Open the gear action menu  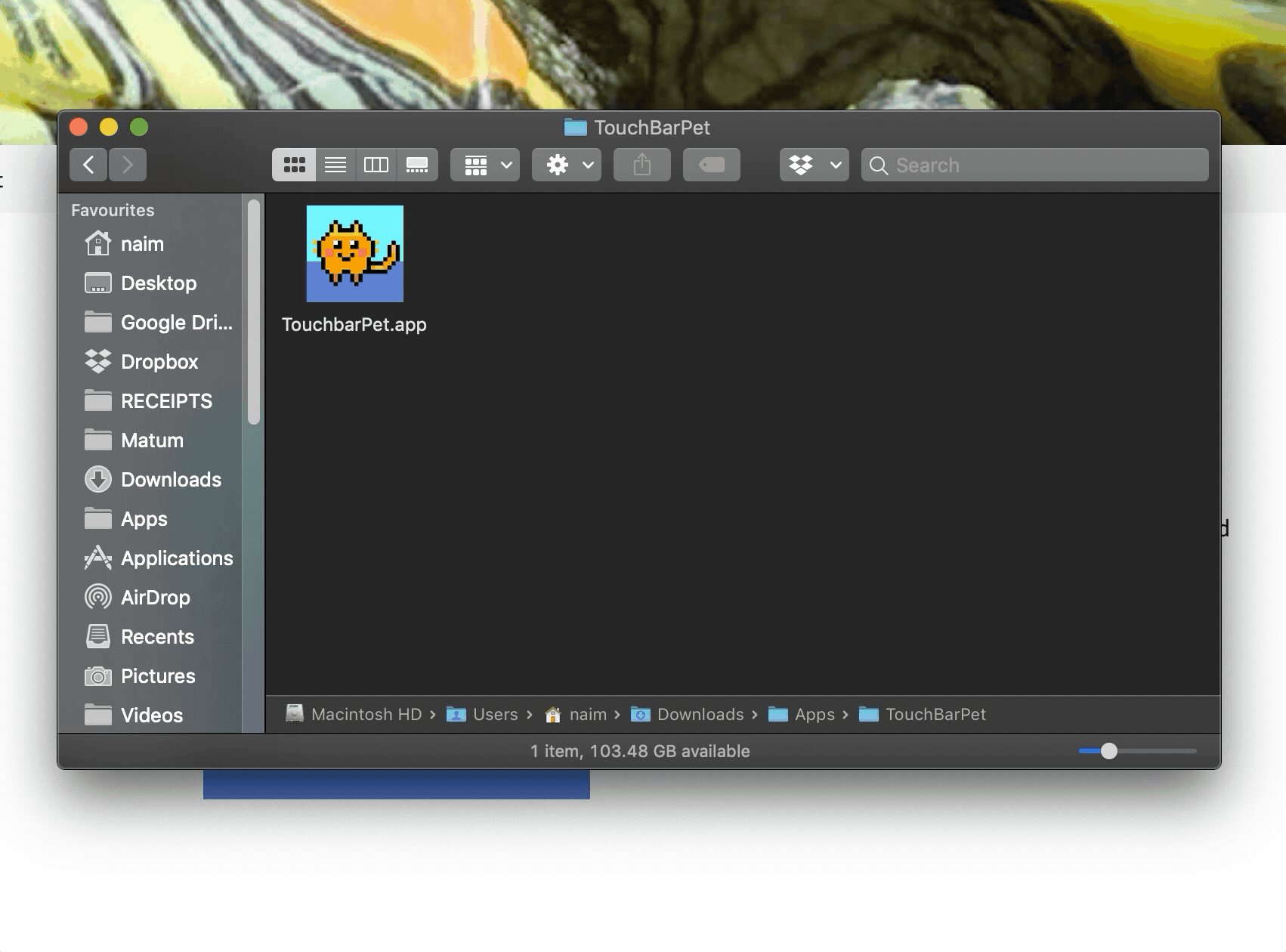click(x=567, y=165)
